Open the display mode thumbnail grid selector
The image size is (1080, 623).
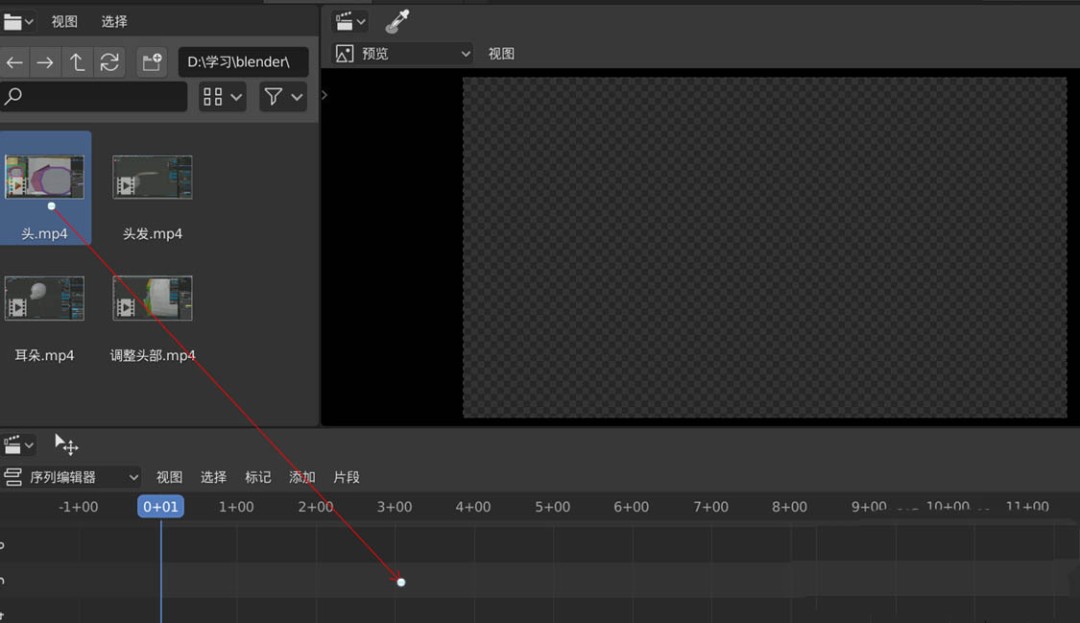pos(221,96)
